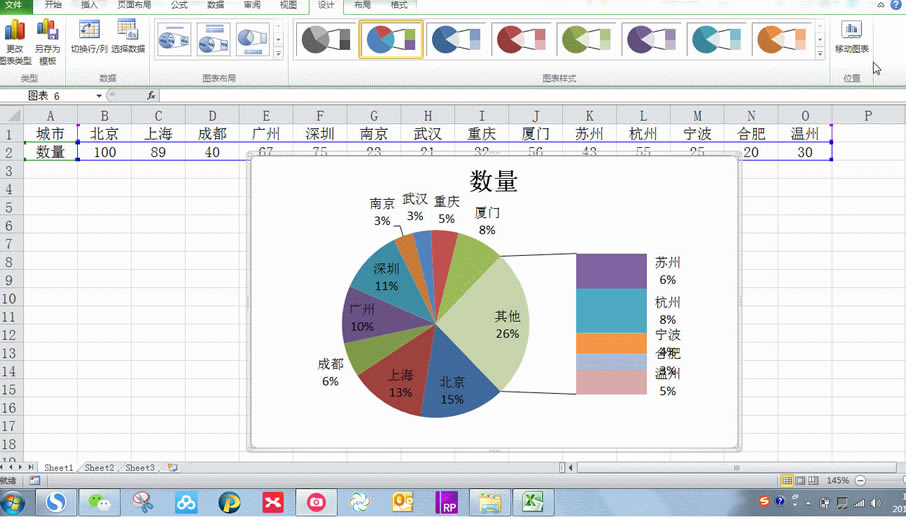The width and height of the screenshot is (906, 519).
Task: Click the select-all corner of the sheet
Action: 12,116
